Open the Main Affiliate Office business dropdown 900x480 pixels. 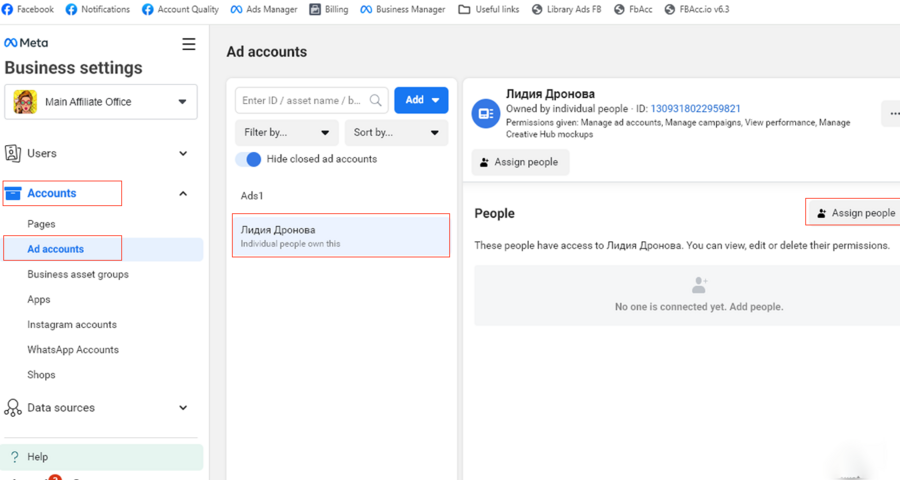click(x=101, y=102)
